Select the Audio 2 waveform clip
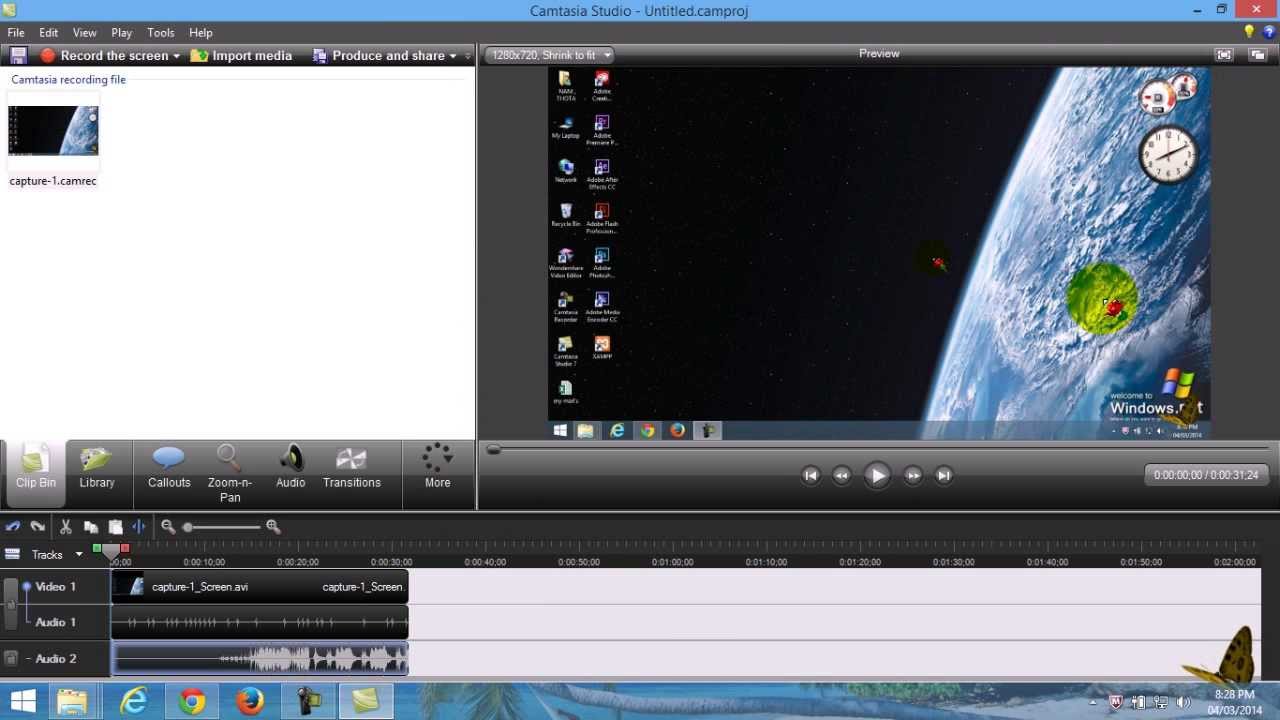This screenshot has height=720, width=1280. click(260, 659)
